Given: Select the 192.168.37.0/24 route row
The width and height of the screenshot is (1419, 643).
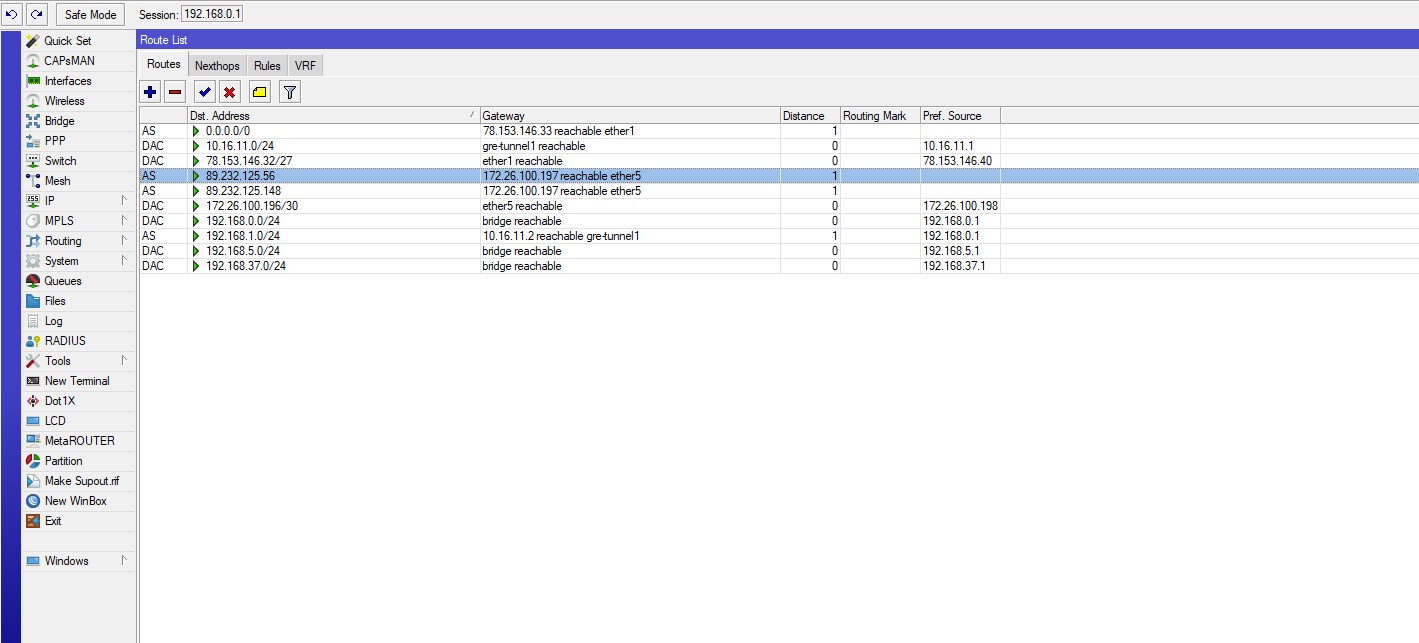Looking at the screenshot, I should [x=778, y=266].
